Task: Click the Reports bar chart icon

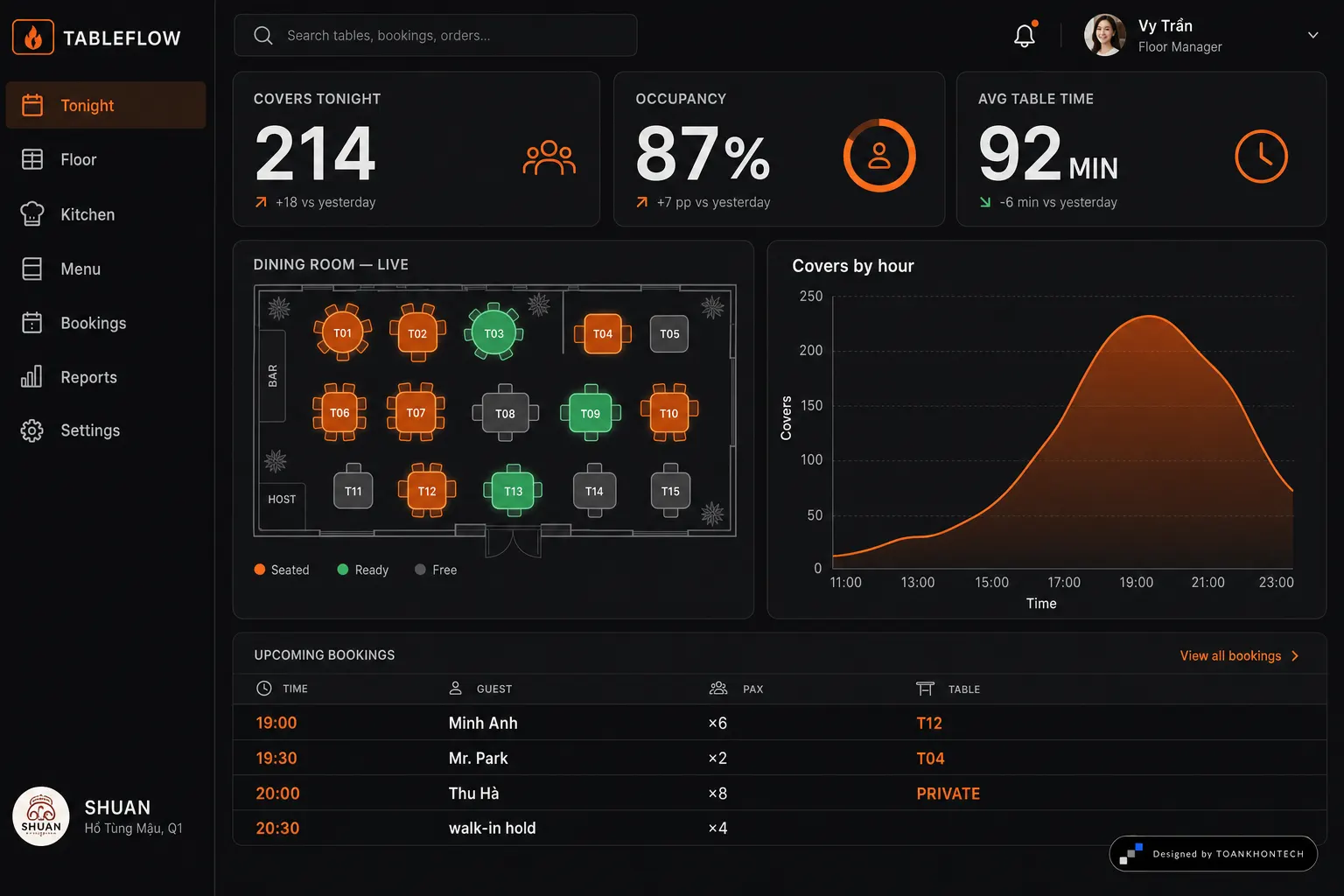Action: pos(31,376)
